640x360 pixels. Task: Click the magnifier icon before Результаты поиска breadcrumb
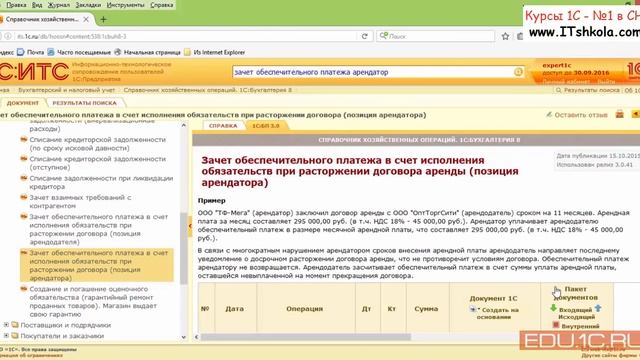click(558, 90)
